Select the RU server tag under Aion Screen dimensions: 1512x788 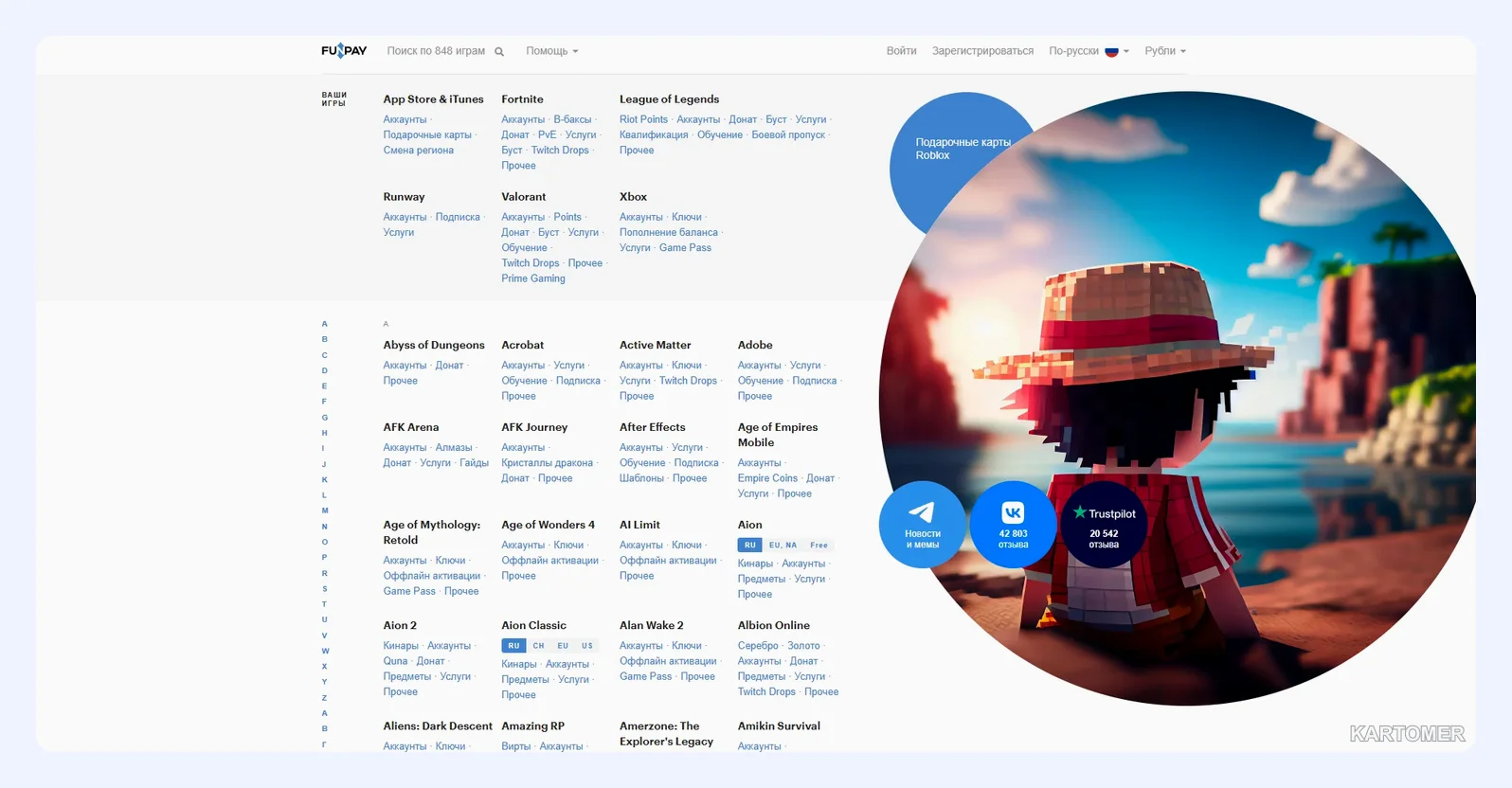(x=749, y=545)
